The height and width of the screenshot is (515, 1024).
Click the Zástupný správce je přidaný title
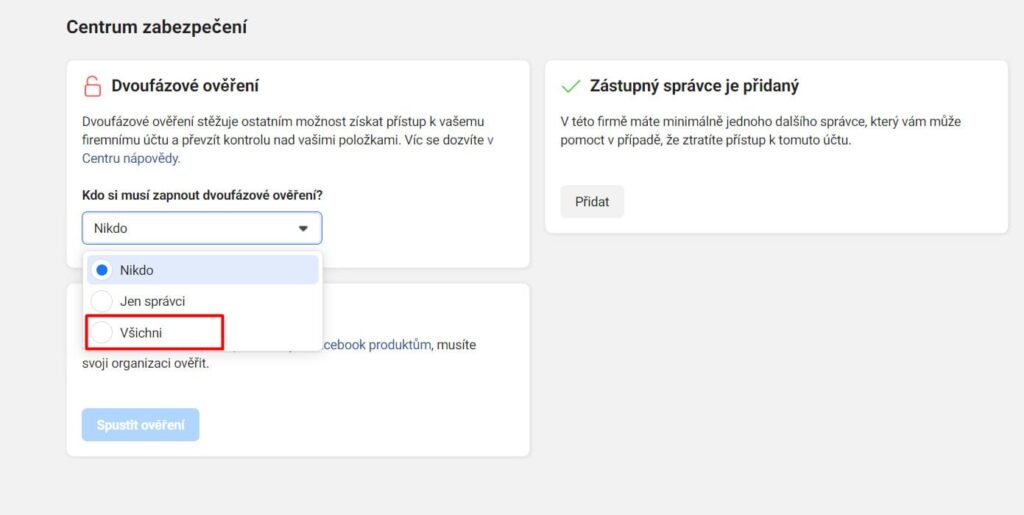[x=694, y=86]
